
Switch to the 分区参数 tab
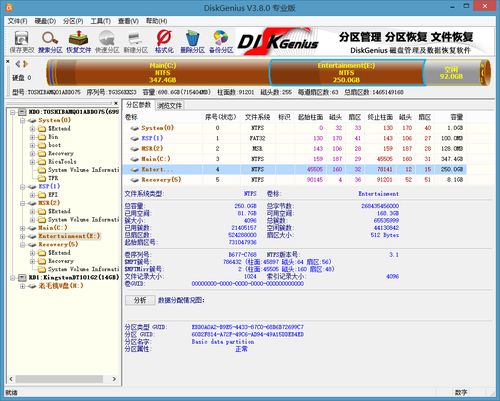click(138, 105)
